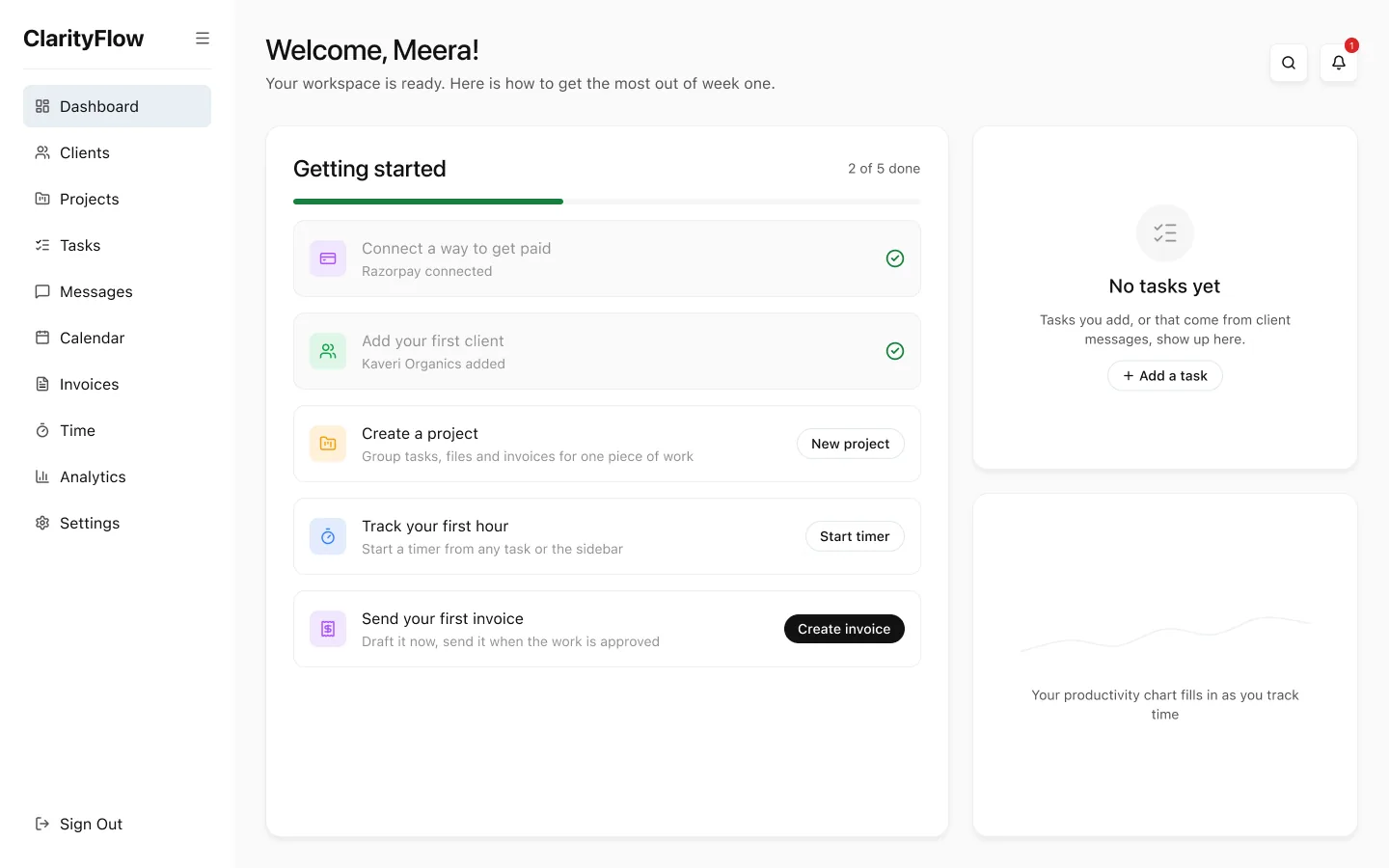Click the green clients icon for Add your first client
The width and height of the screenshot is (1389, 868).
coord(328,351)
